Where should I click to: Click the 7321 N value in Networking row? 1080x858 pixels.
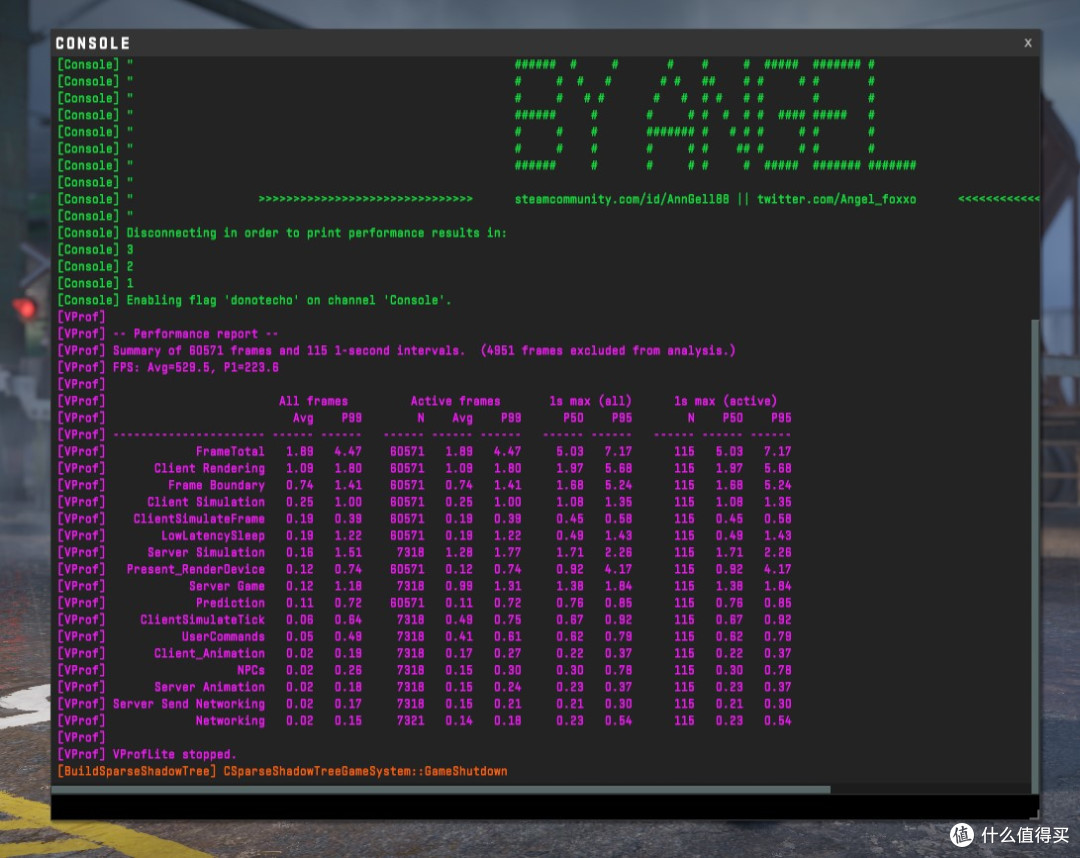(x=411, y=720)
